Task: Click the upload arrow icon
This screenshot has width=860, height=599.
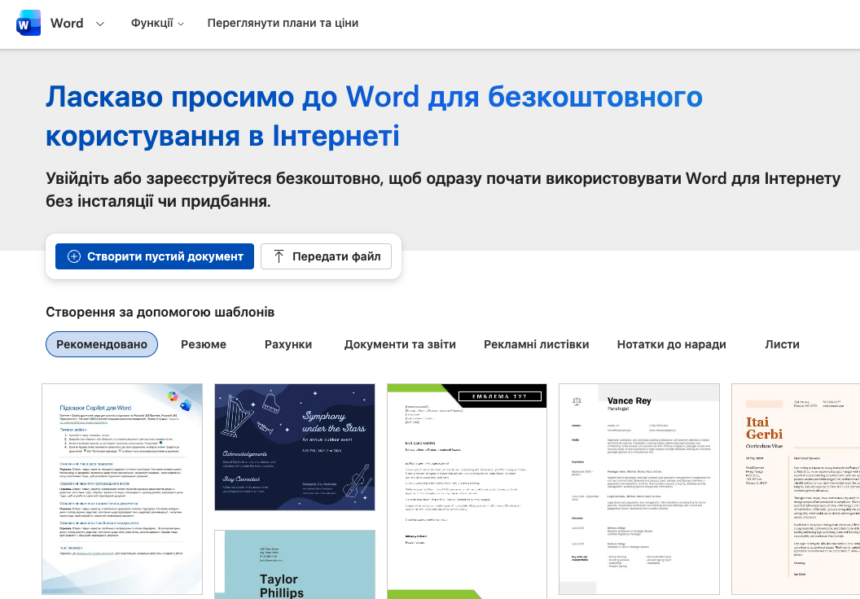Action: [x=279, y=256]
